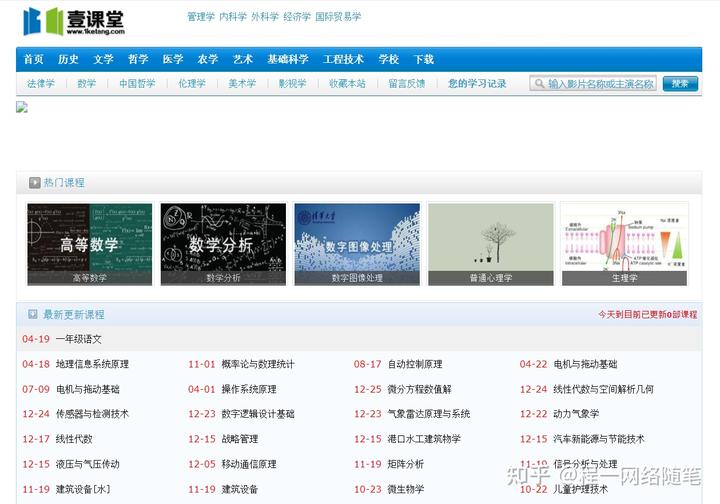
Task: Open the 动力气象学 course link
Action: click(x=576, y=414)
